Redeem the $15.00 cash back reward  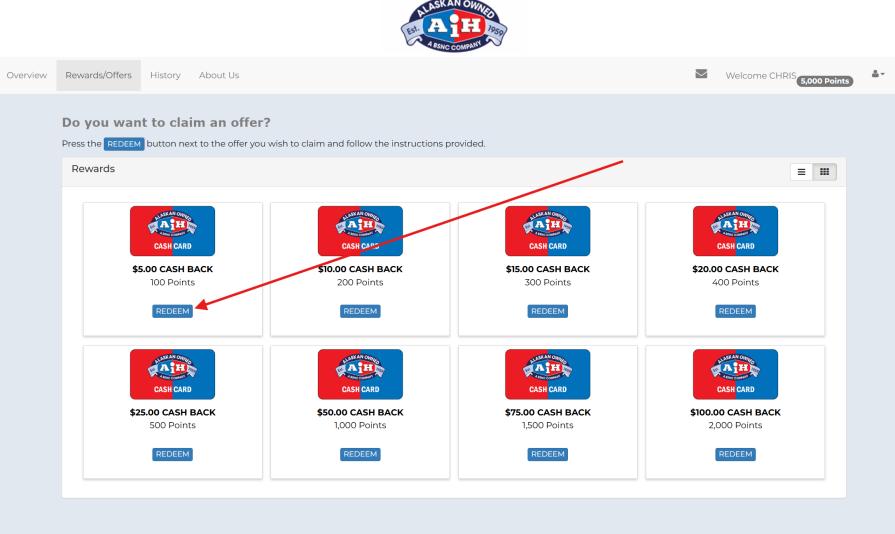click(x=547, y=311)
